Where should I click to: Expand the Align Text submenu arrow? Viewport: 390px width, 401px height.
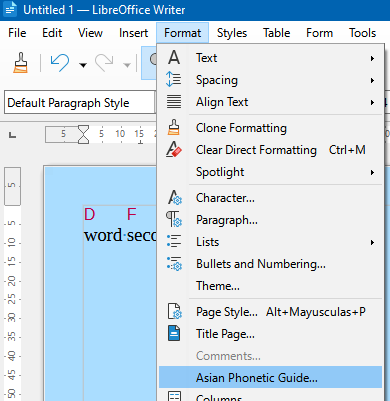(x=372, y=102)
